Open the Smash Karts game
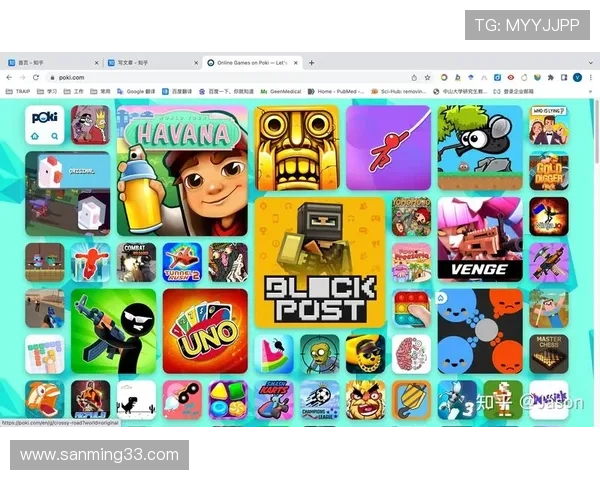Viewport: 600px width, 480px height. coord(274,400)
